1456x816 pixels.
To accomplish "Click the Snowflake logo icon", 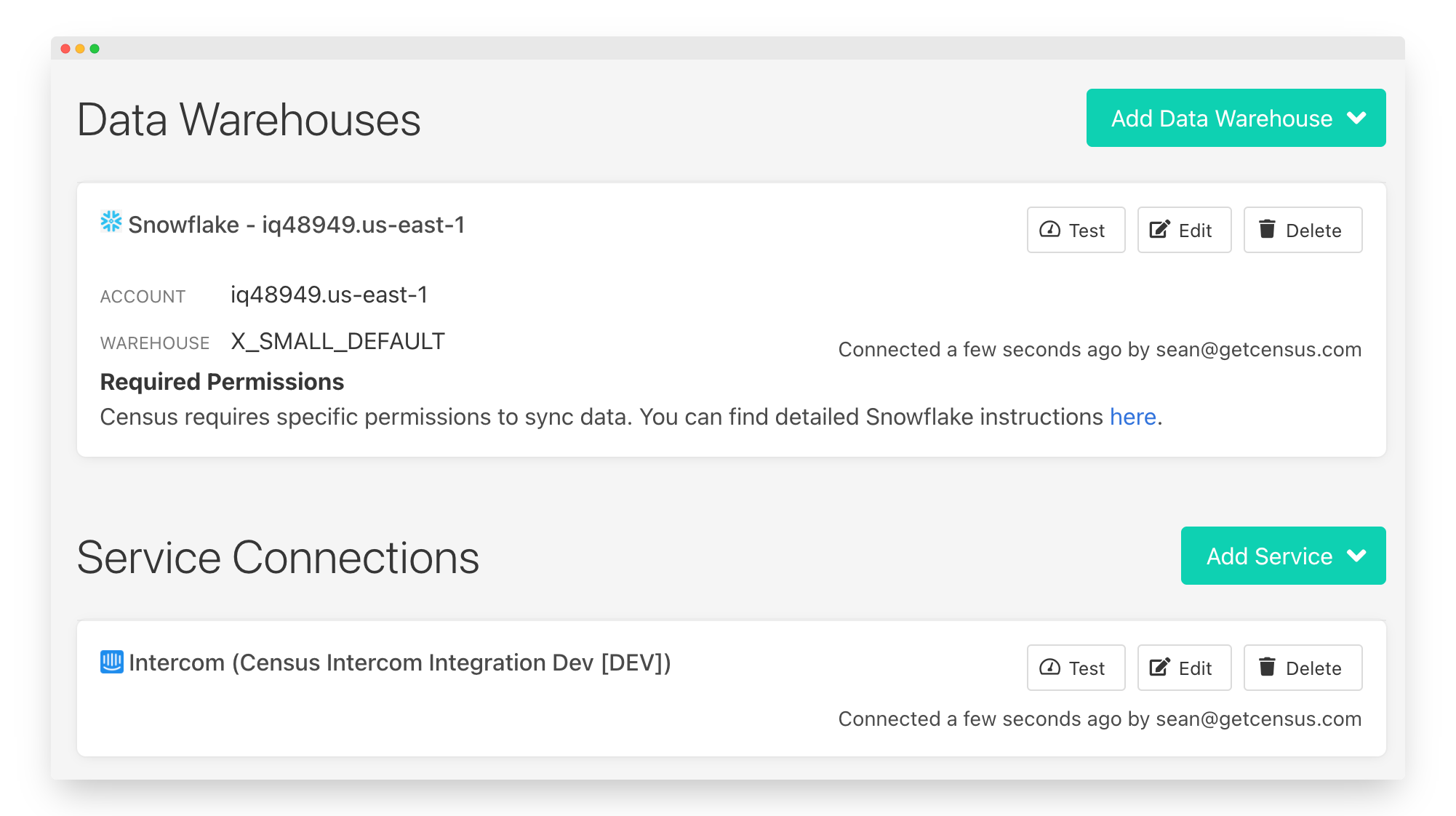I will tap(111, 222).
